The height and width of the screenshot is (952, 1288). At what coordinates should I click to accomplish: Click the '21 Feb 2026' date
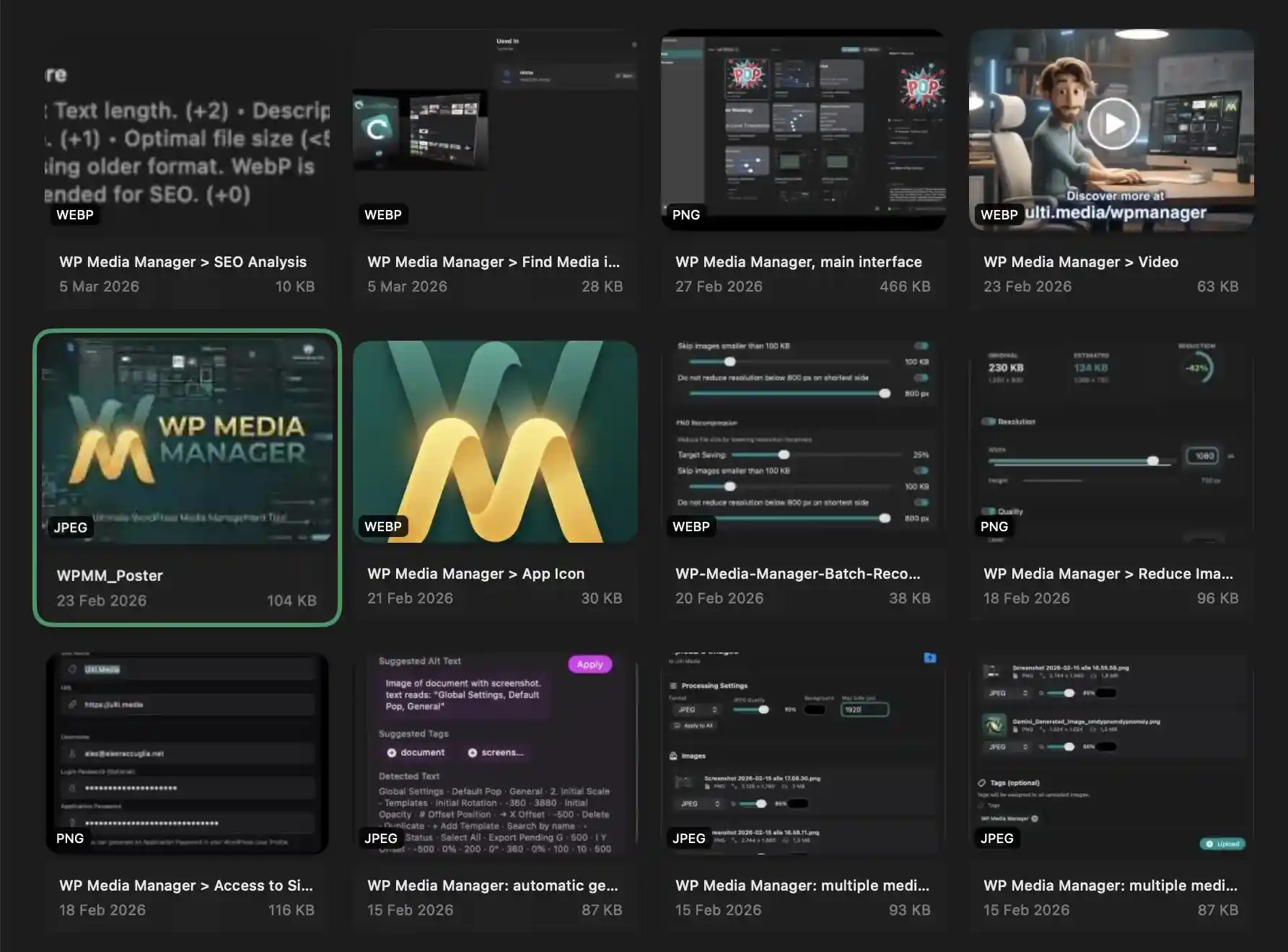pos(411,598)
